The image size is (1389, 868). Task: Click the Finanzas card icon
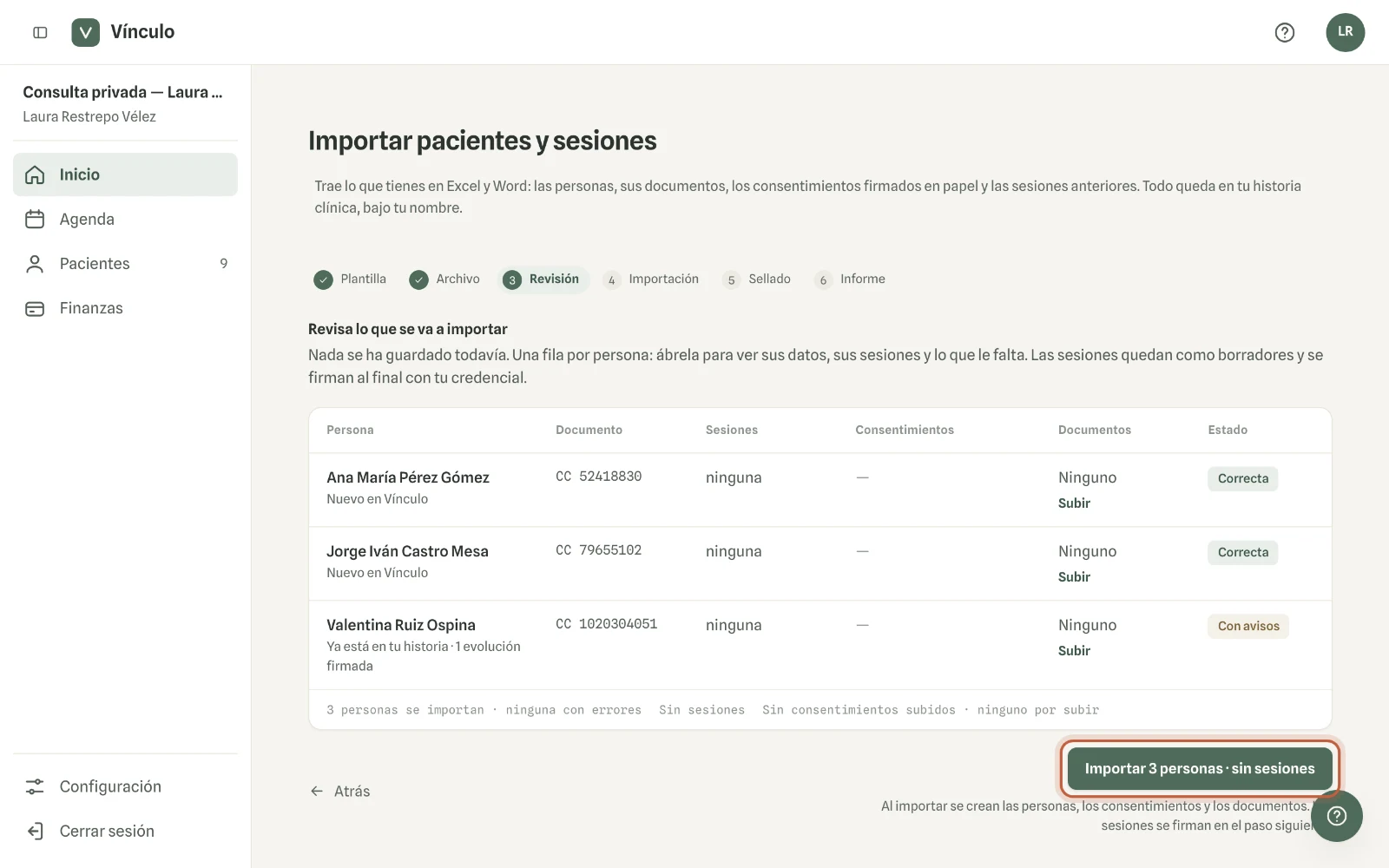click(35, 308)
